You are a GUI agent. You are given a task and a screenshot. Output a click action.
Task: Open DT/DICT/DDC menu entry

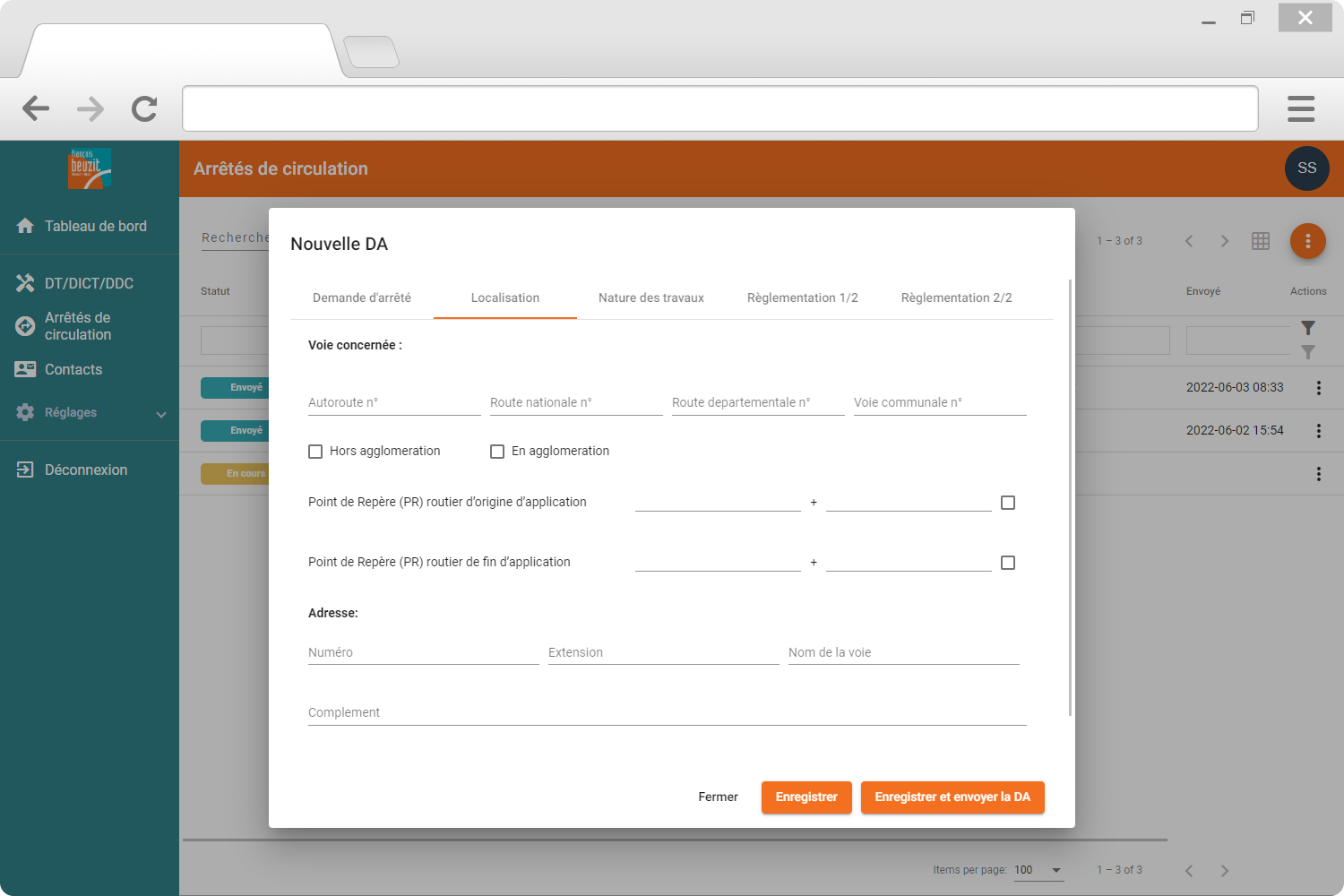tap(90, 283)
